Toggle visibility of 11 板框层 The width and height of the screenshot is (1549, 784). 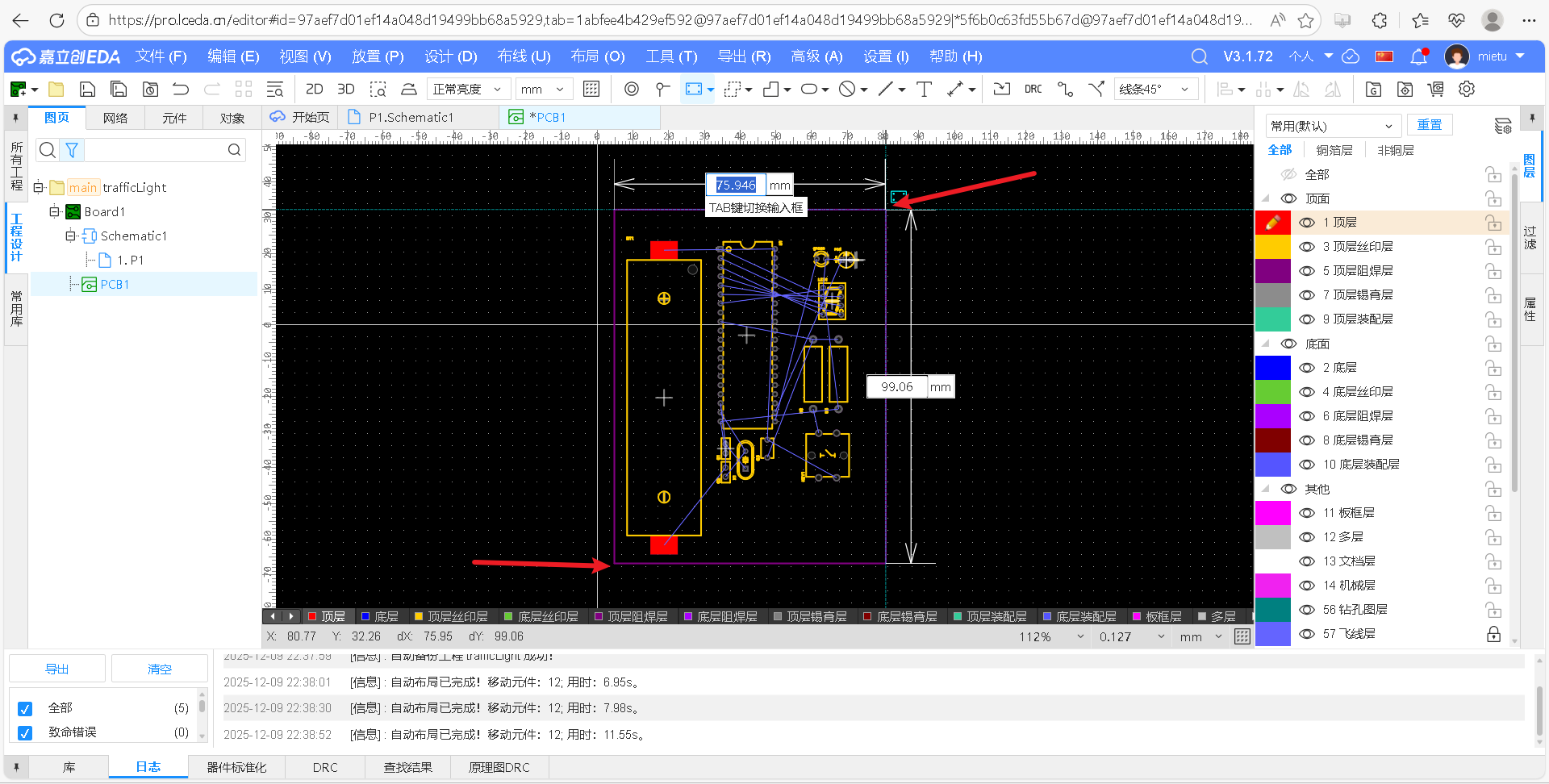coord(1307,513)
